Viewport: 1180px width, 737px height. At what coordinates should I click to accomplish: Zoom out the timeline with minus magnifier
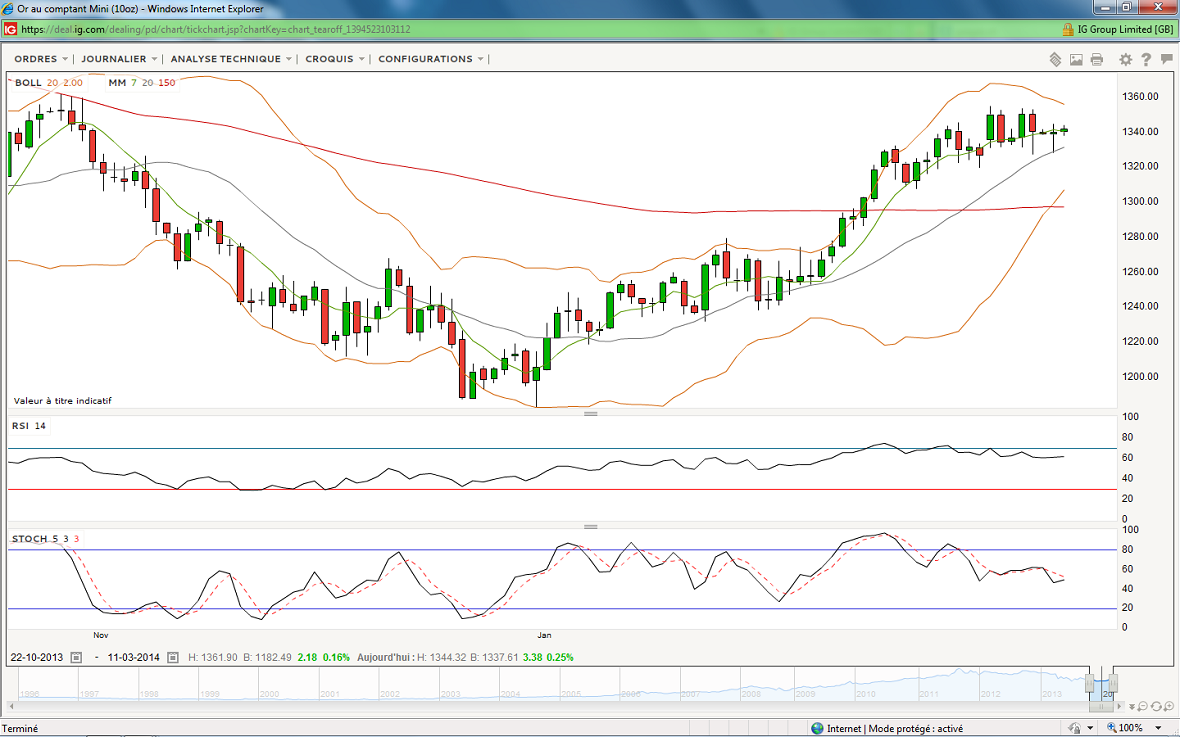tap(1141, 706)
